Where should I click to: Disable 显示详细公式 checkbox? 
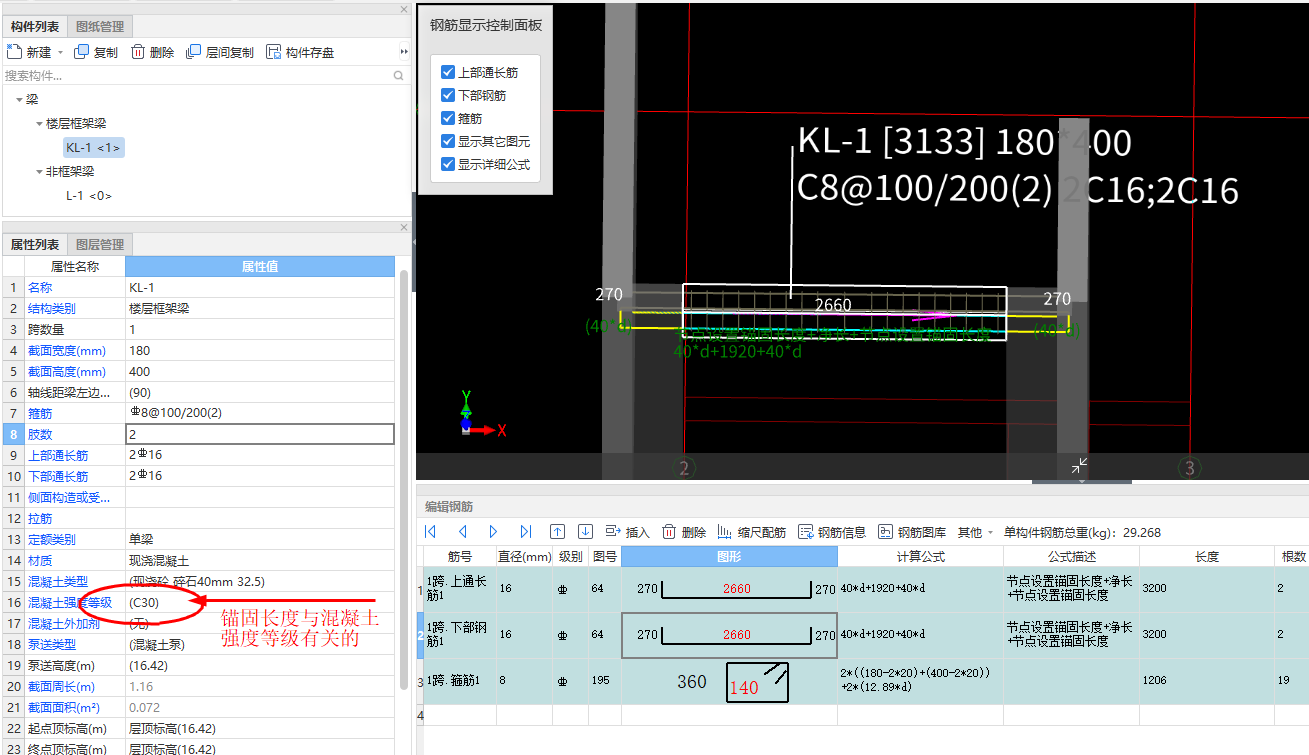[448, 164]
